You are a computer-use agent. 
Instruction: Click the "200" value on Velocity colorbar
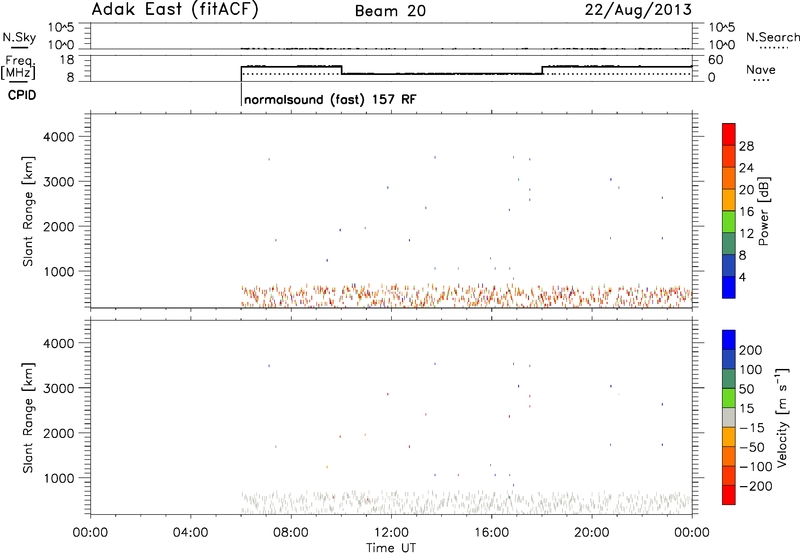(x=751, y=350)
